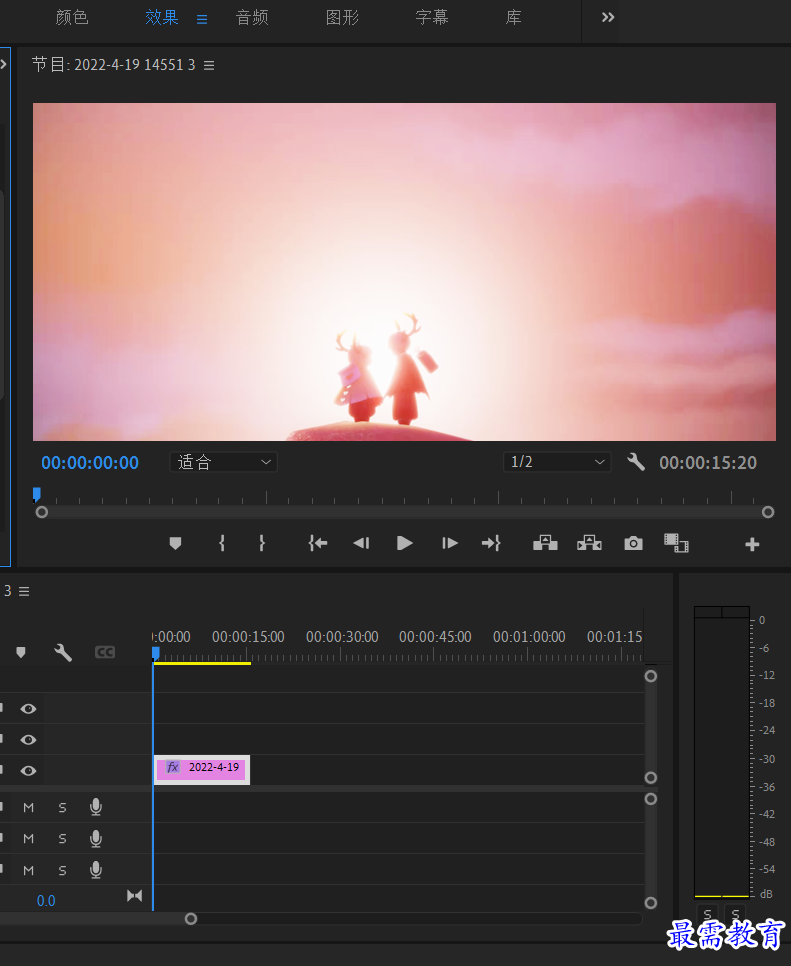
Task: Mark Out point button
Action: (x=262, y=543)
